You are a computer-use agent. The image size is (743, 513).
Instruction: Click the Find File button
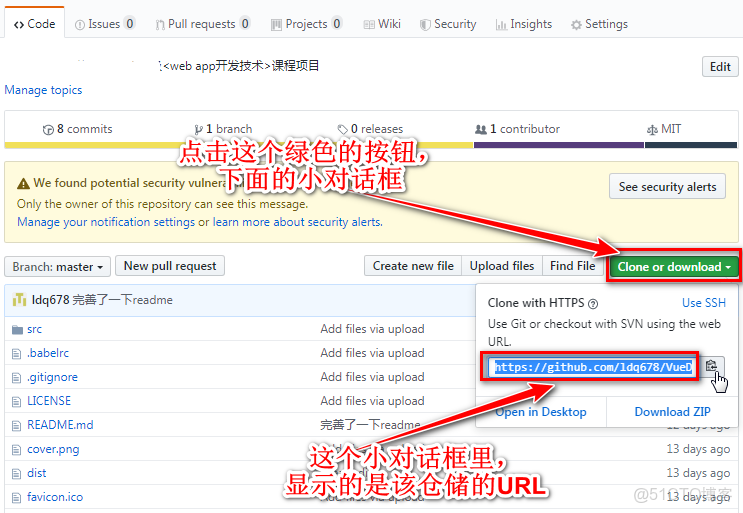click(x=572, y=266)
